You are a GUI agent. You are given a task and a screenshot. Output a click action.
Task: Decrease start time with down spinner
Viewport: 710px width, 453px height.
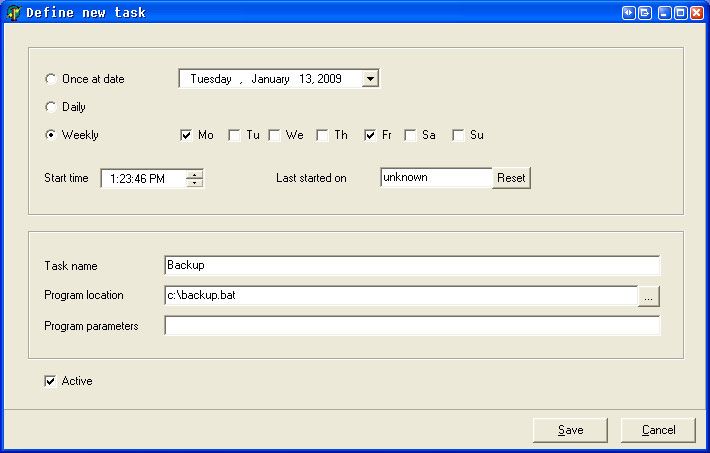[x=195, y=183]
